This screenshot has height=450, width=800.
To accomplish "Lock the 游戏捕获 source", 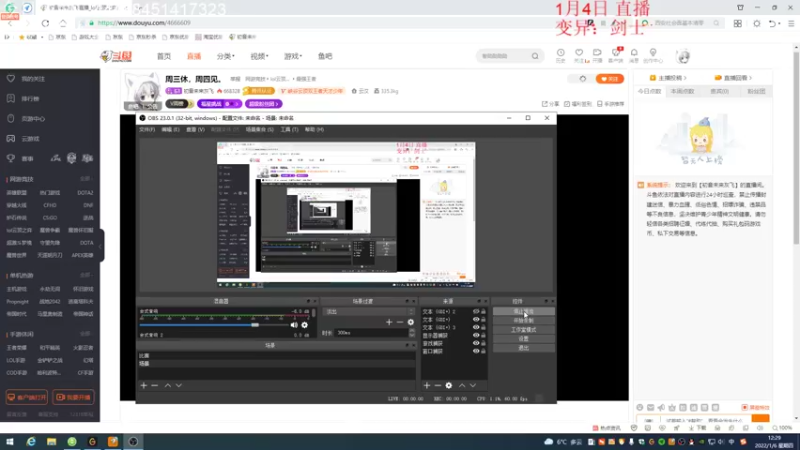I will click(x=483, y=343).
